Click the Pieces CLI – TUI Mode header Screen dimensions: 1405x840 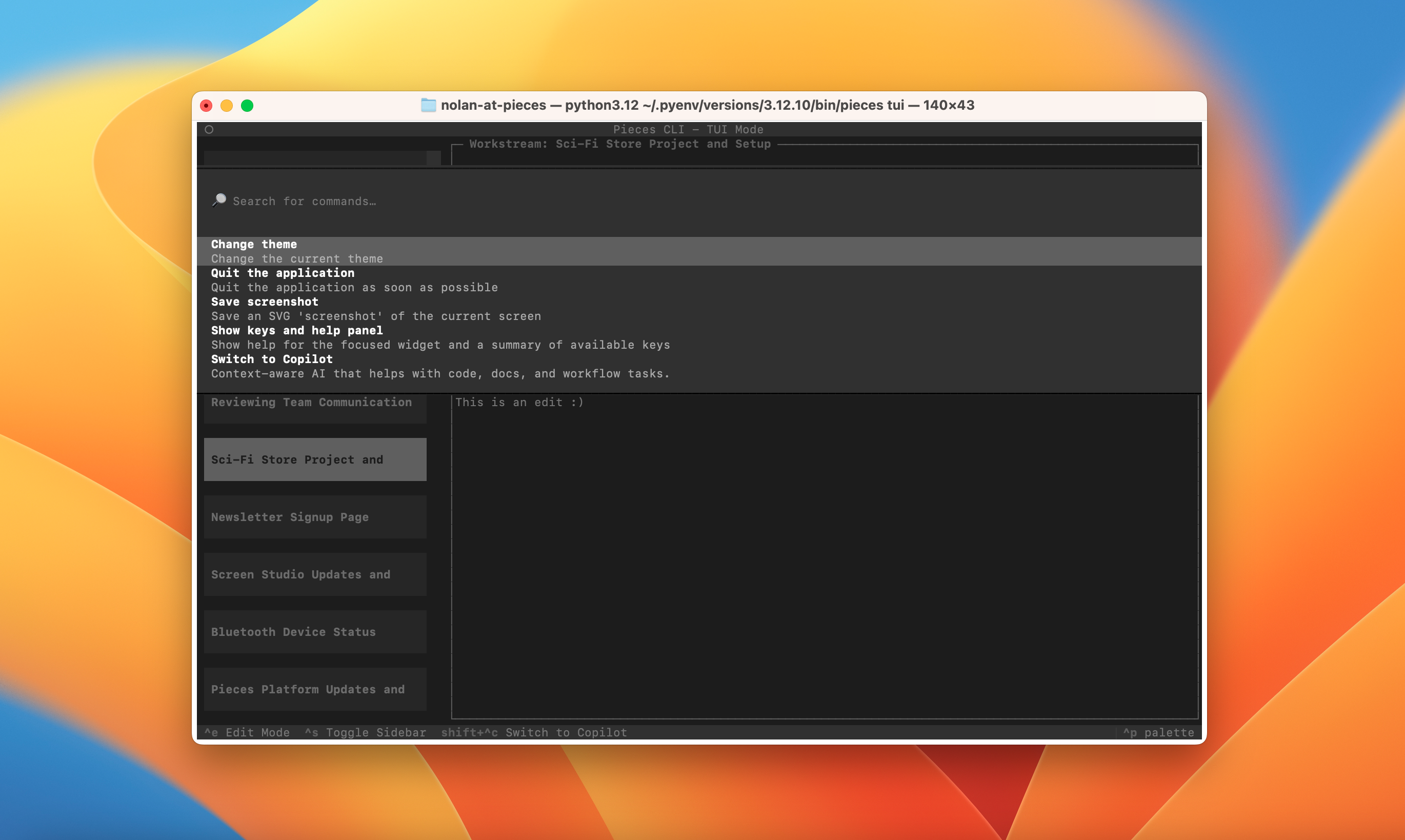coord(688,130)
